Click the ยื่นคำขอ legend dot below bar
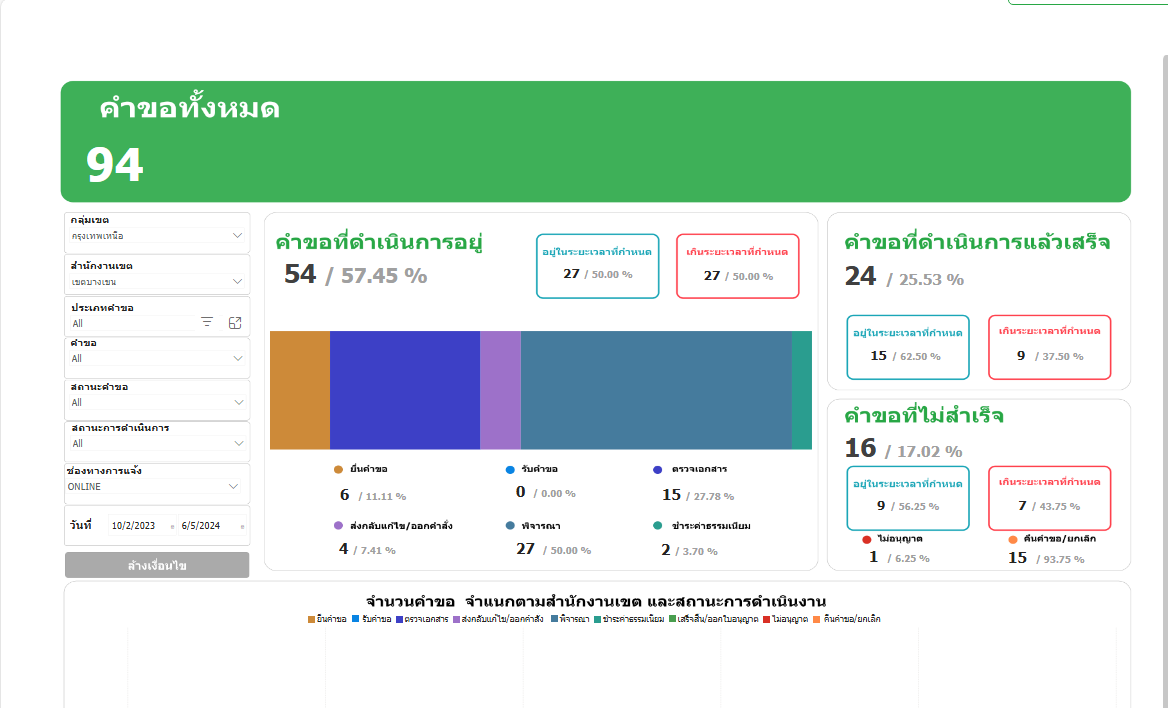1168x708 pixels. 338,469
